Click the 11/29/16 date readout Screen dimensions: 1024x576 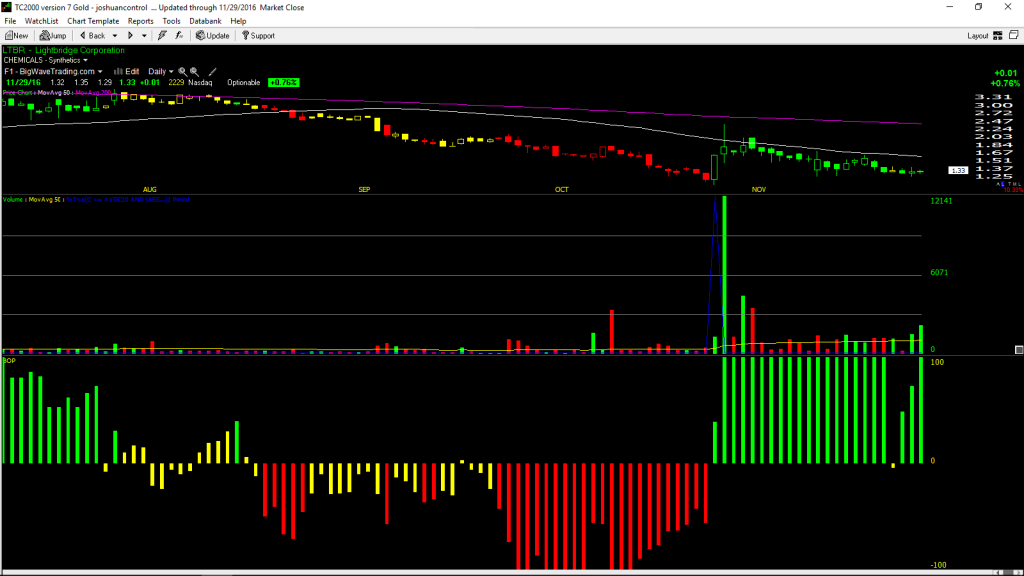click(24, 83)
